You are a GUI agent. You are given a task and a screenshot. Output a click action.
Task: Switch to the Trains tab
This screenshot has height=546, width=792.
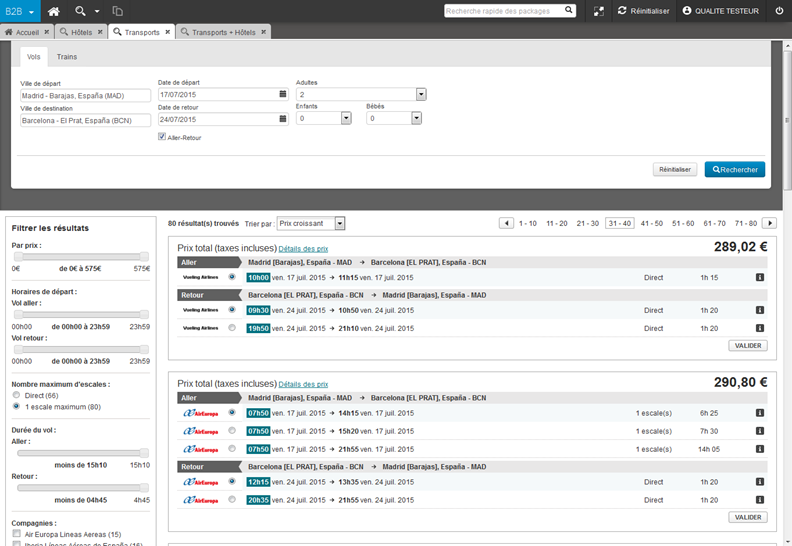pyautogui.click(x=67, y=57)
